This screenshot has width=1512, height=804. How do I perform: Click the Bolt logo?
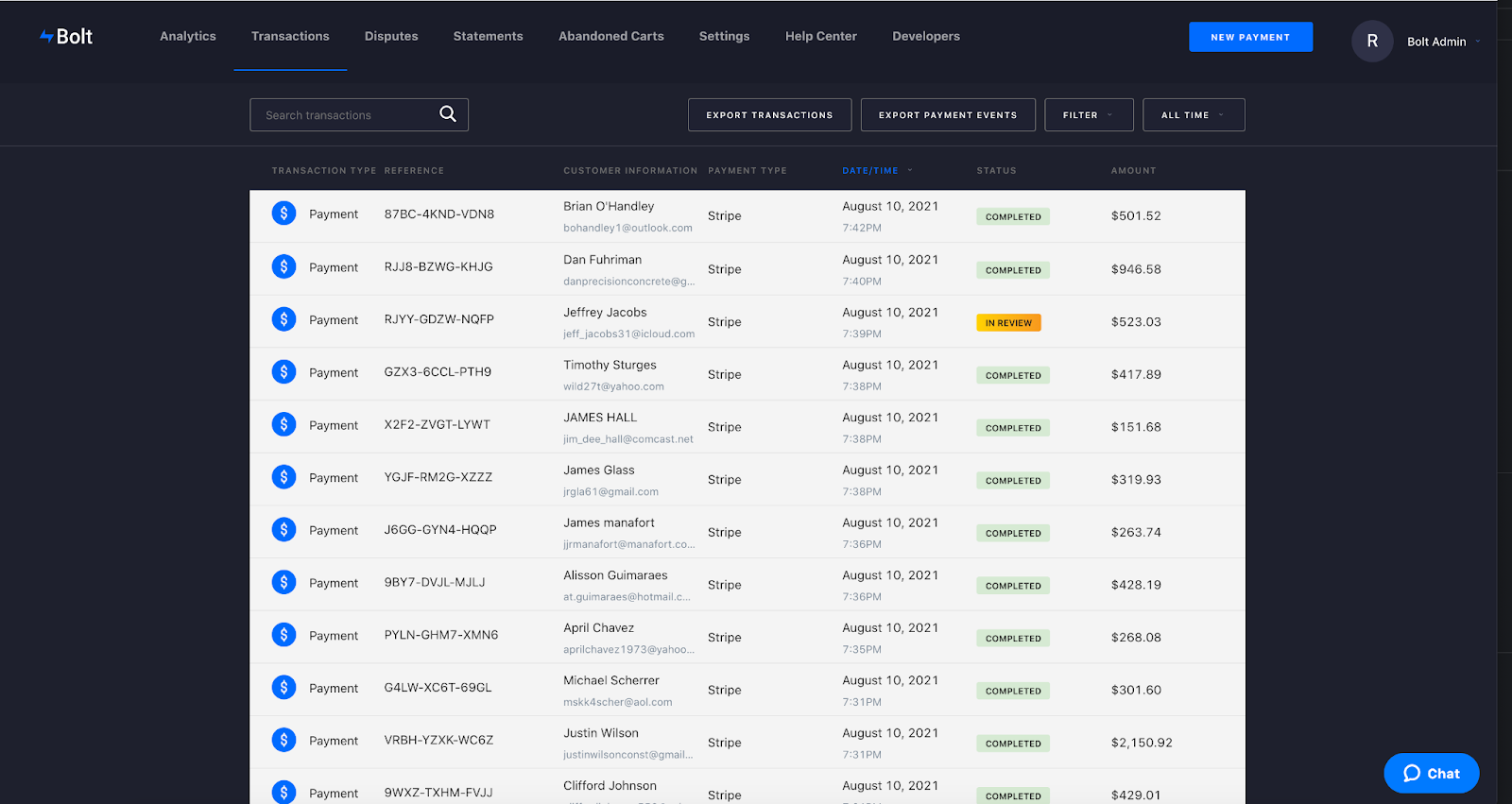click(x=66, y=37)
